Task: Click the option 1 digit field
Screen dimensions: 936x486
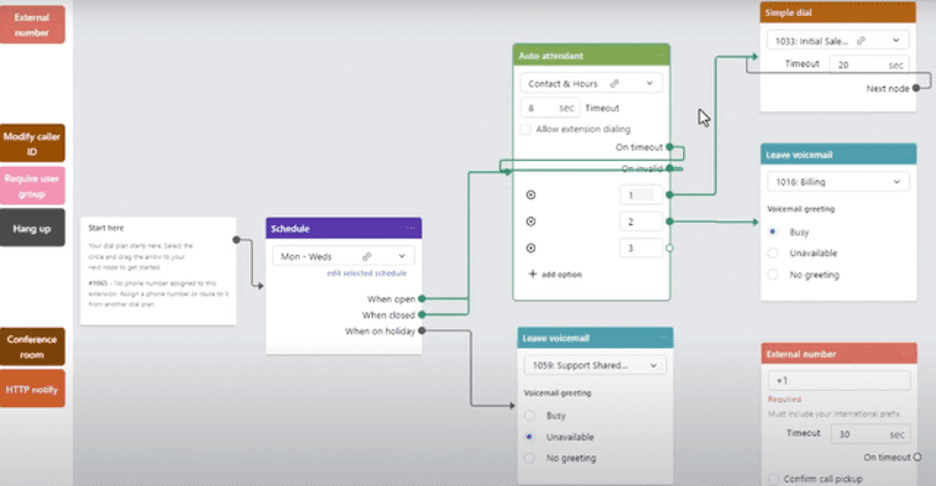Action: click(641, 195)
